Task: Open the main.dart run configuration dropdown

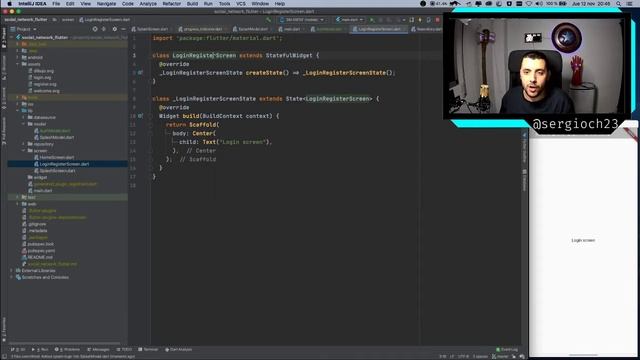Action: point(349,20)
